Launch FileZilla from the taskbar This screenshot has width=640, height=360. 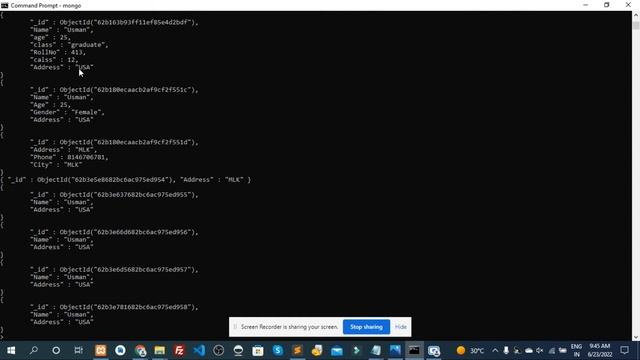click(x=179, y=350)
